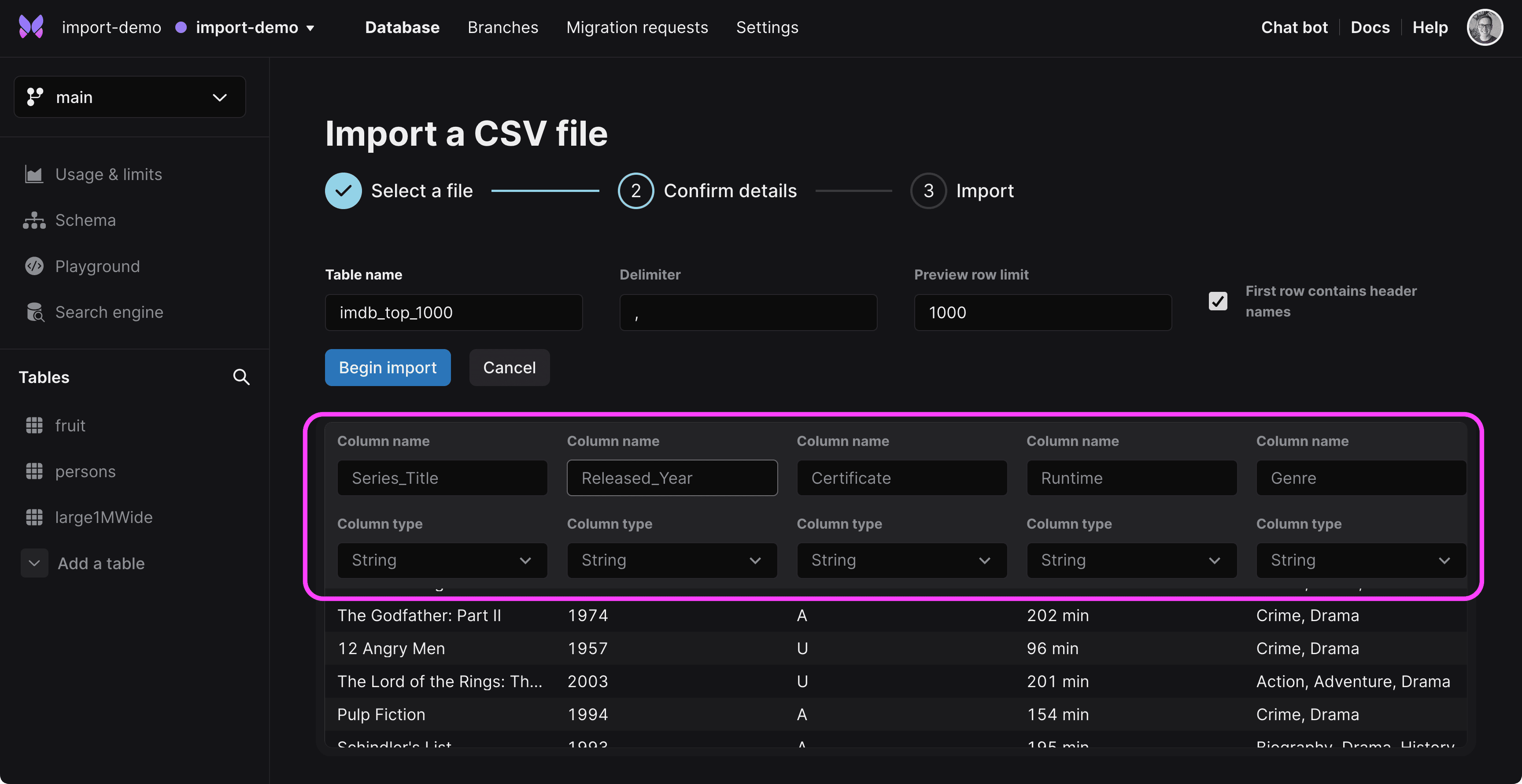Open the fruit table grid icon

coord(34,425)
